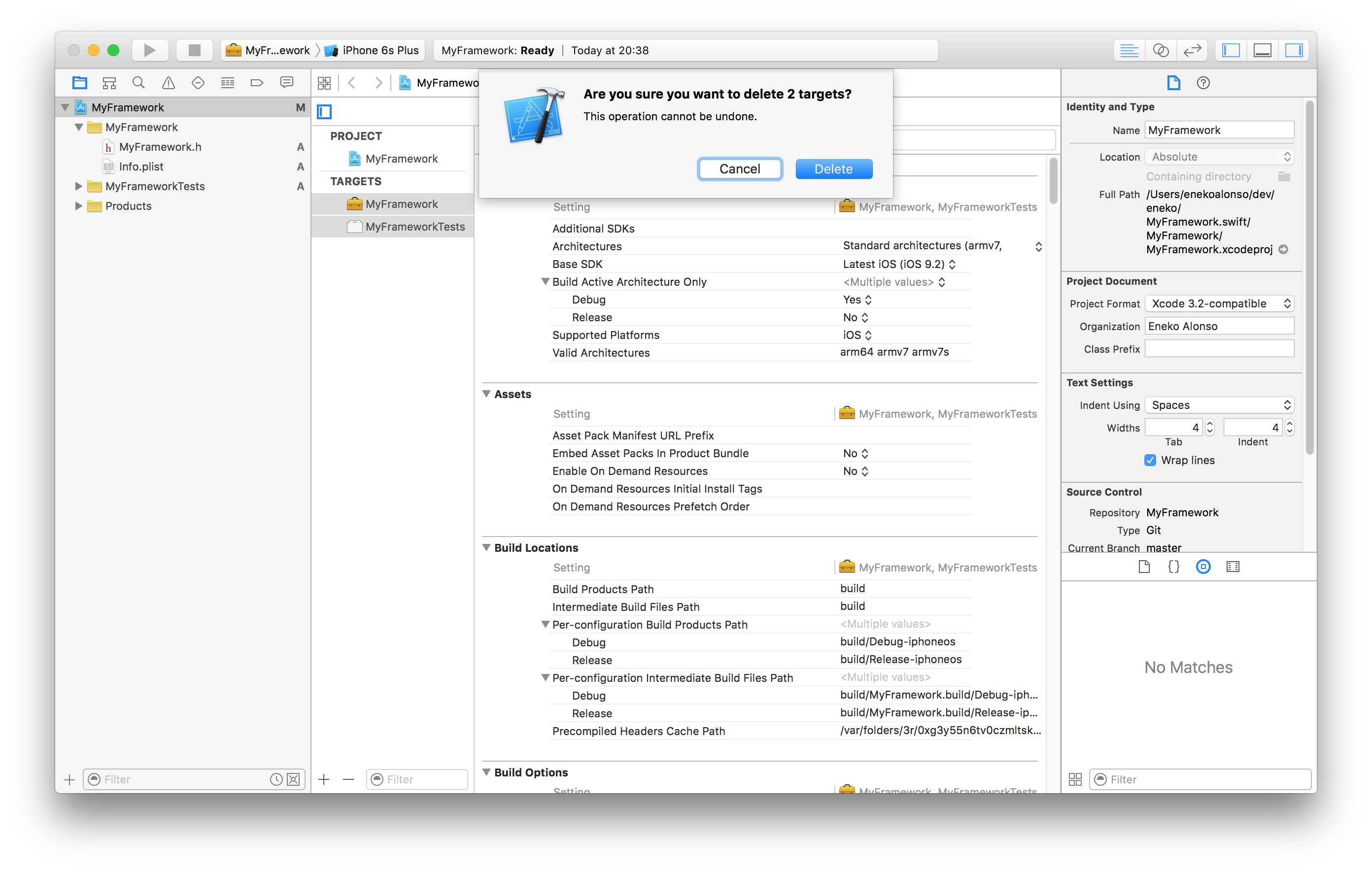The image size is (1372, 872).
Task: Hide the Navigator panel toggle
Action: pos(1231,50)
